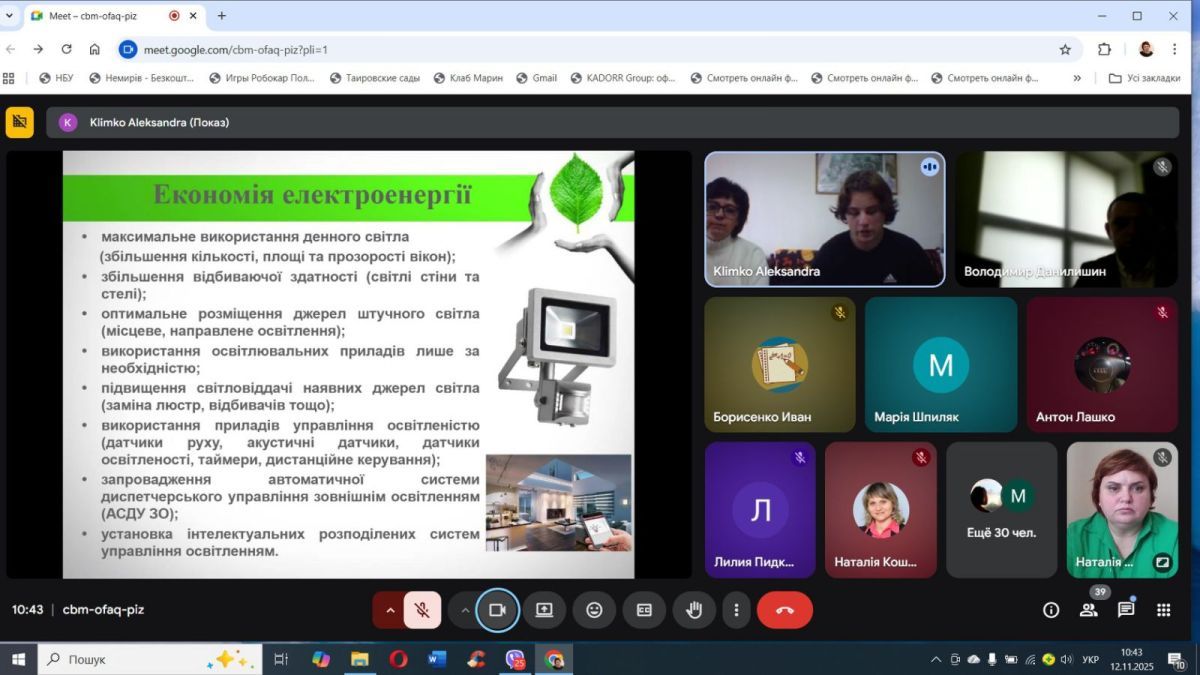The image size is (1200, 675).
Task: Unmute the microphone
Action: [423, 610]
